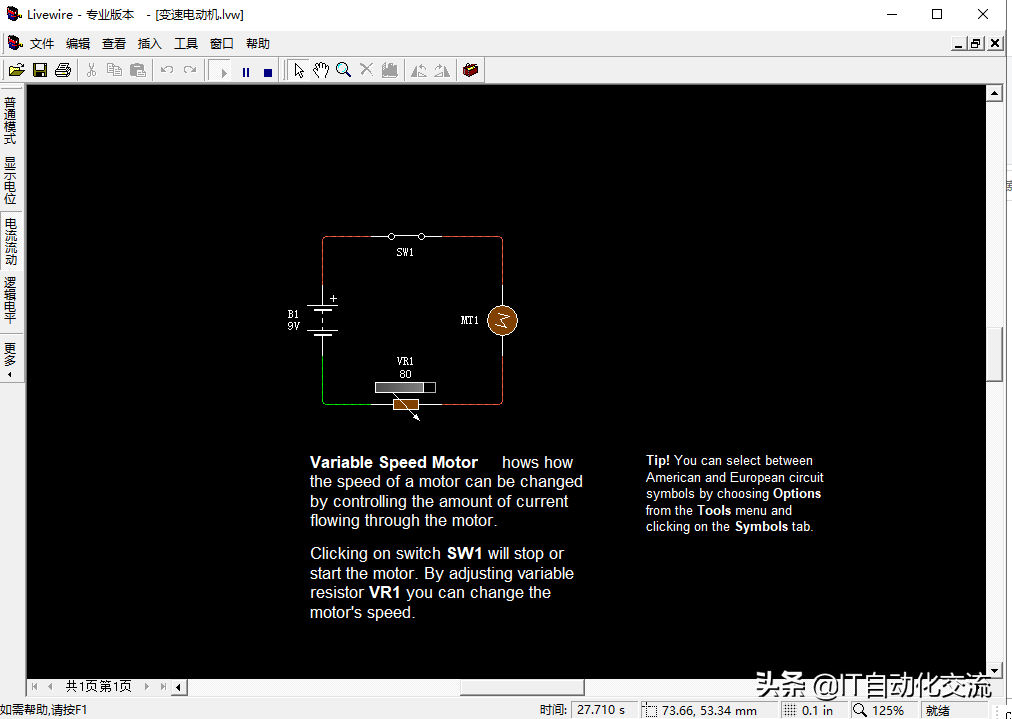Select the magnifier zoom tool
Image resolution: width=1012 pixels, height=719 pixels.
click(x=343, y=70)
